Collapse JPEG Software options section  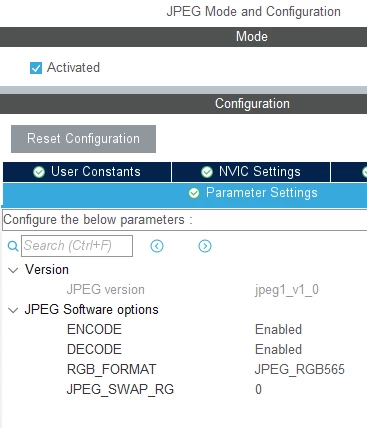pos(13,310)
